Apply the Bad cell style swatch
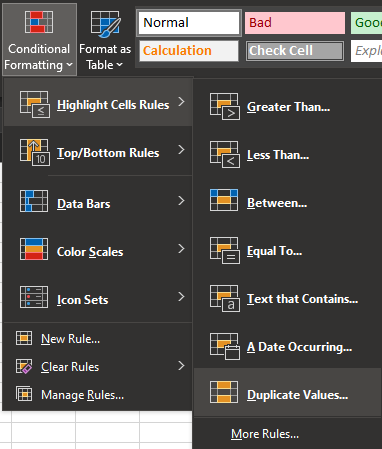The height and width of the screenshot is (449, 382). tap(295, 23)
